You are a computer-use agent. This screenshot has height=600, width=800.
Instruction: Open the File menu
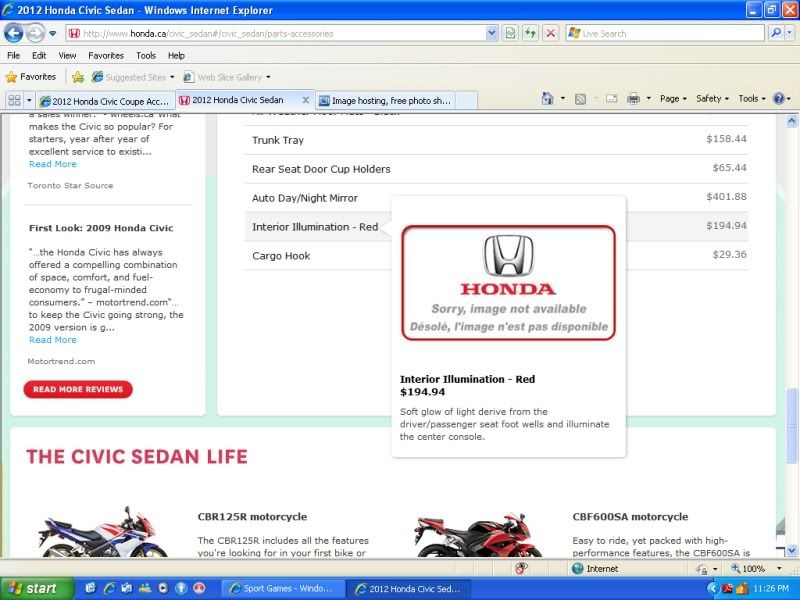click(x=13, y=56)
